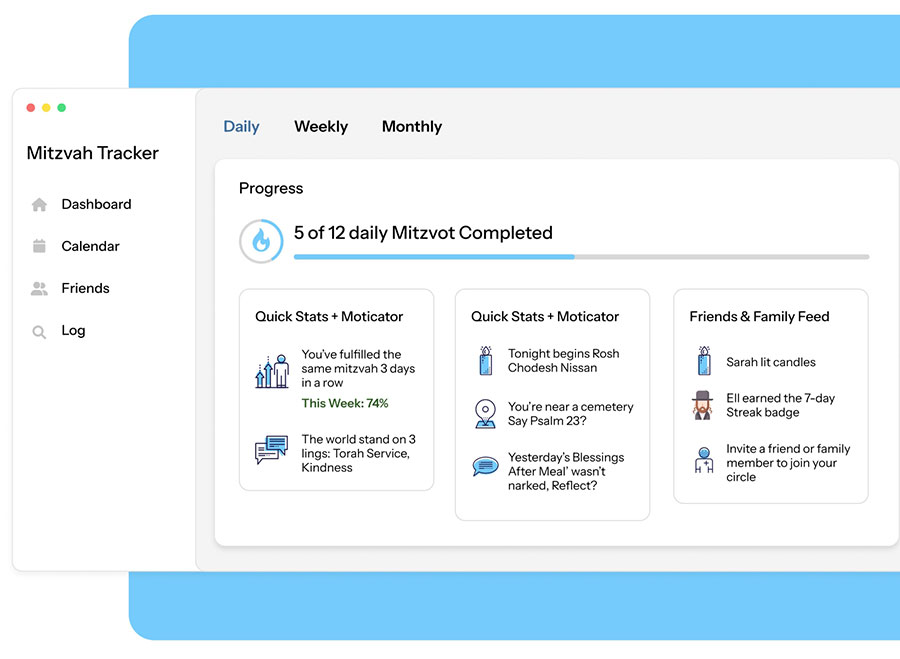Click the calendar icon in the sidebar
This screenshot has width=900, height=659.
[x=39, y=246]
